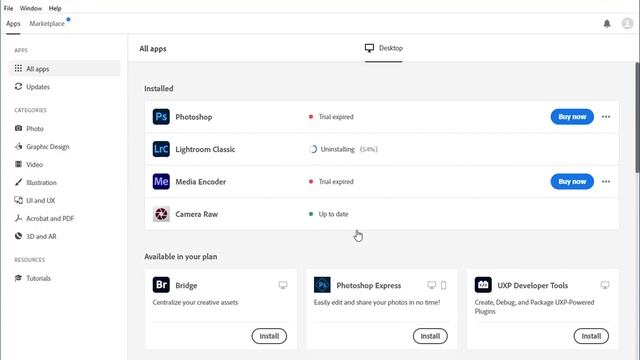The image size is (640, 360).
Task: Click desktop platform icon on Bridge card
Action: 283,285
